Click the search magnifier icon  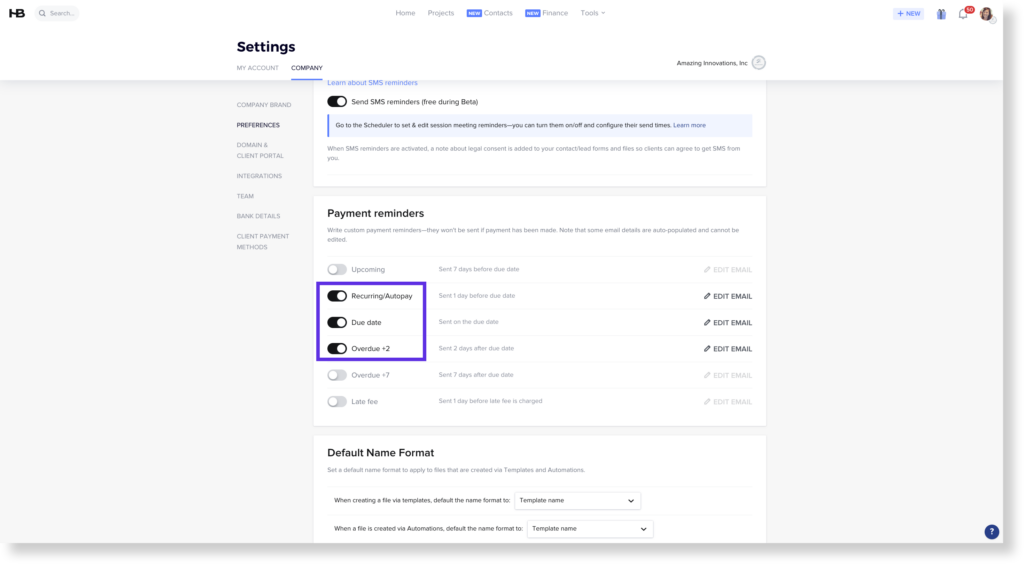42,13
